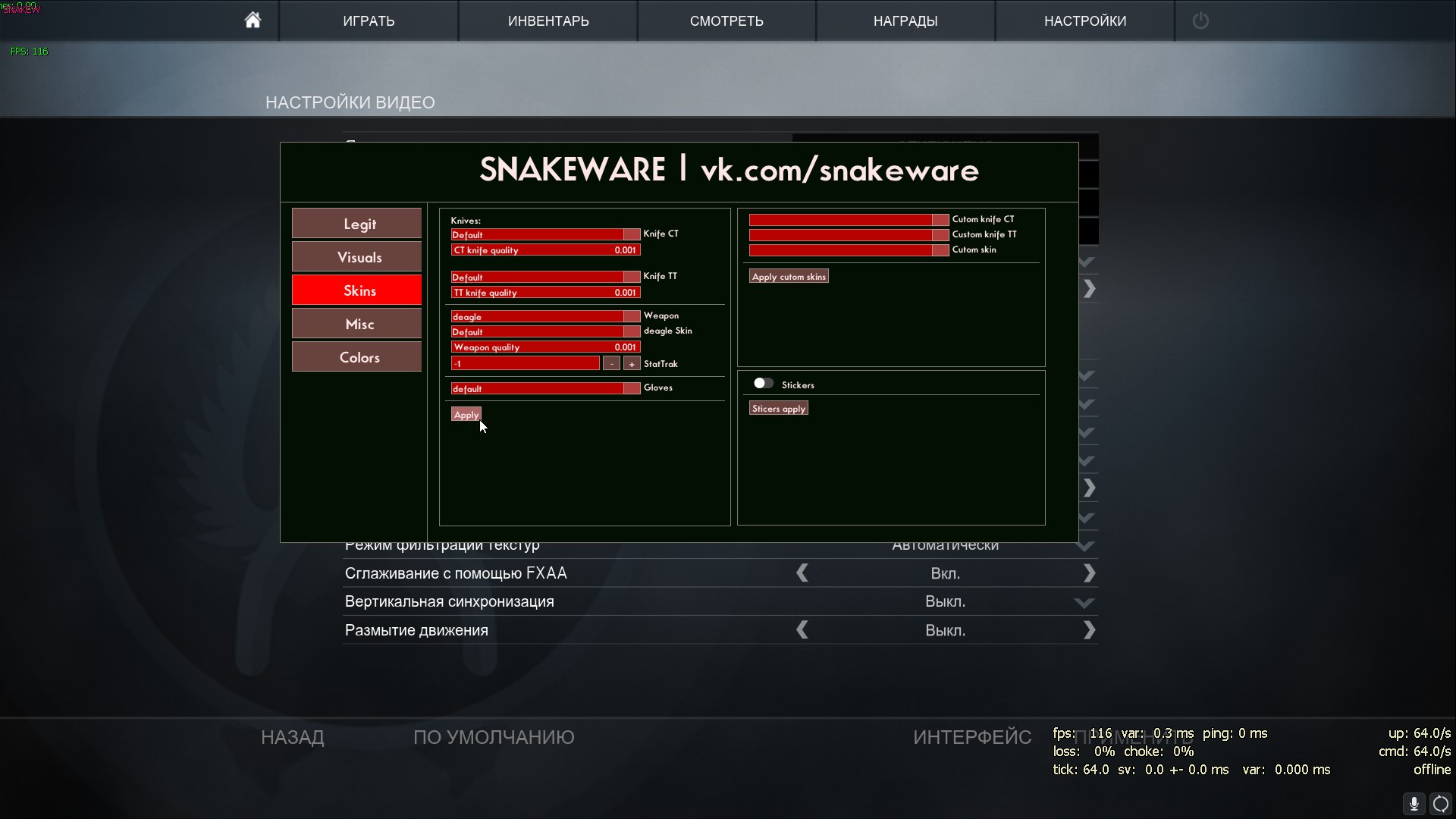This screenshot has height=819, width=1456.
Task: Open the Knife TT dropdown
Action: (545, 277)
